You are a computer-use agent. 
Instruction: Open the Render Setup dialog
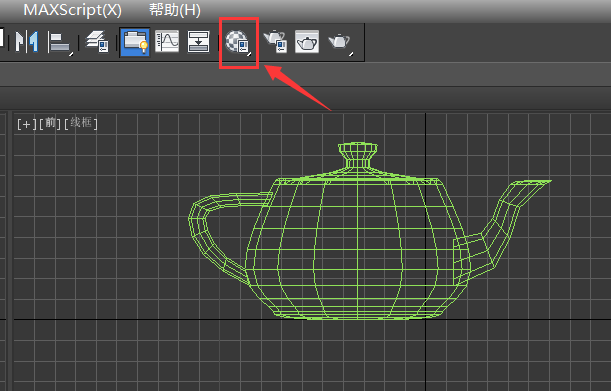(275, 41)
